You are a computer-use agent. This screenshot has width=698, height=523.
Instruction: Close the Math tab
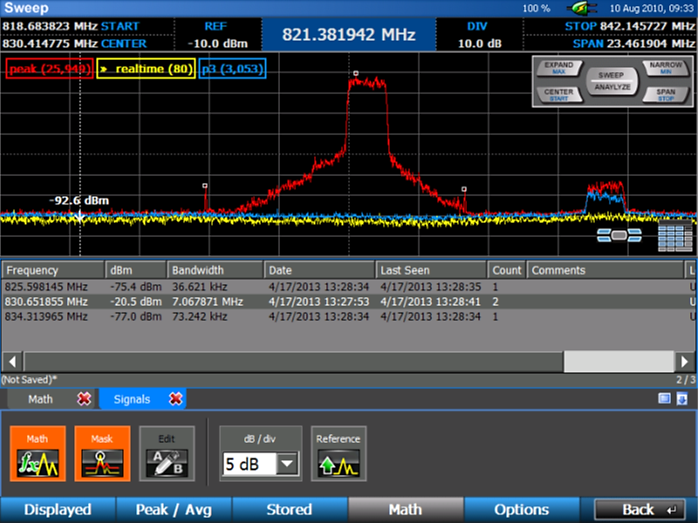click(84, 399)
